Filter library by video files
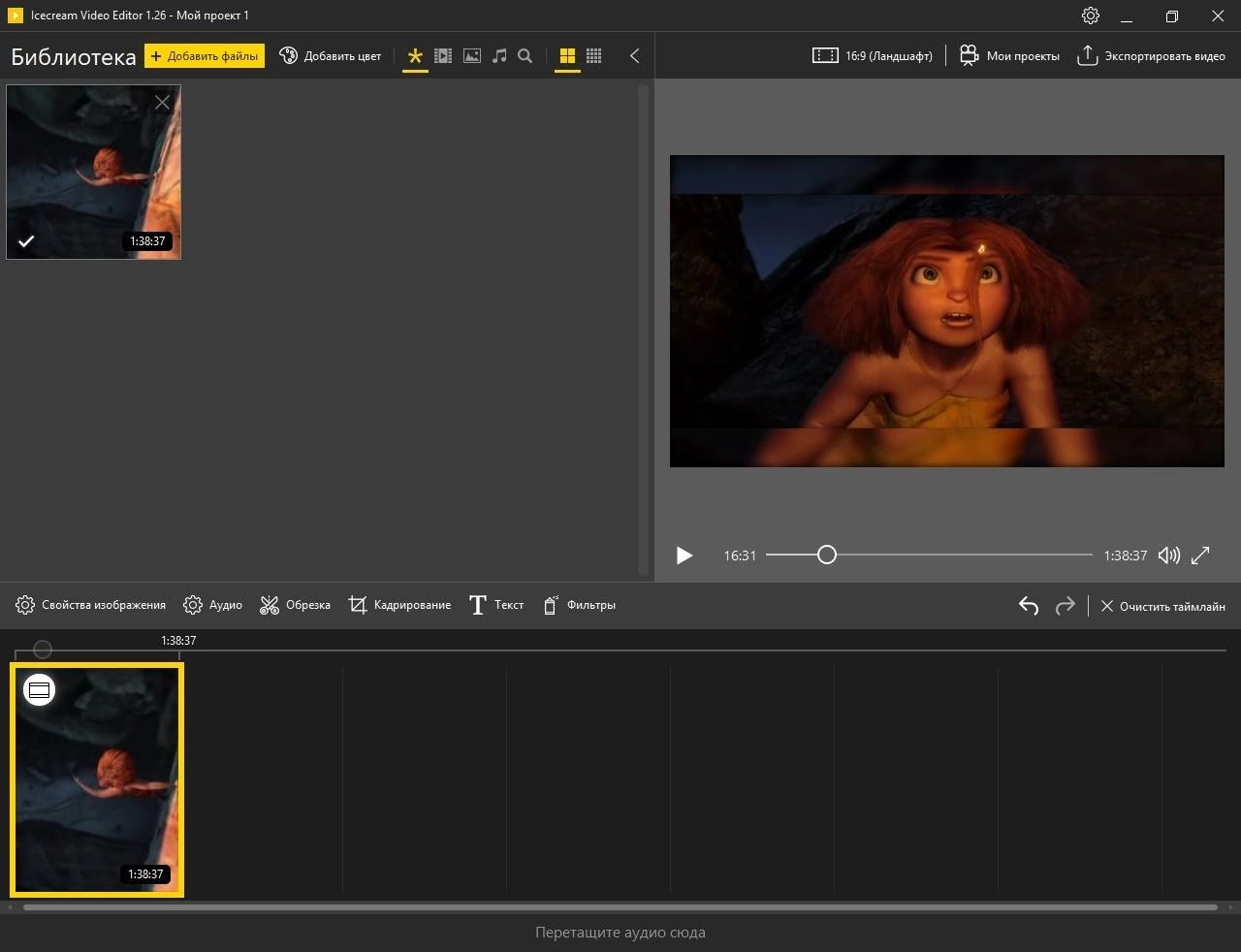 (443, 56)
